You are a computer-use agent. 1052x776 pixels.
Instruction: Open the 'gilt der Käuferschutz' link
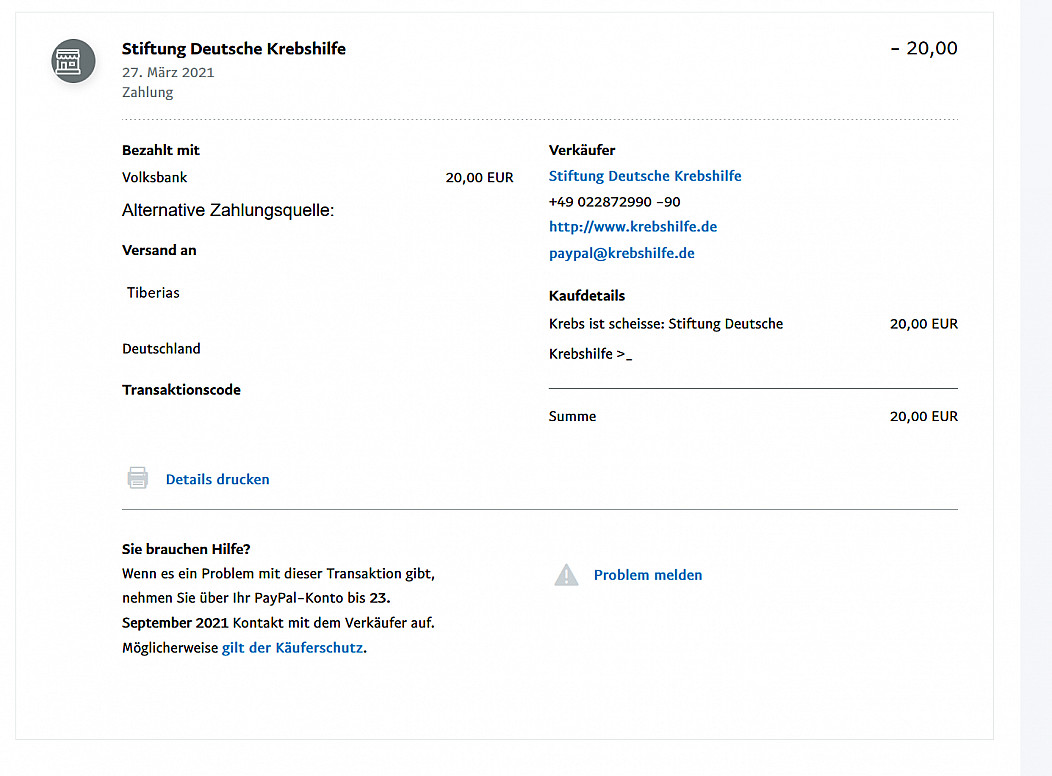pos(292,648)
